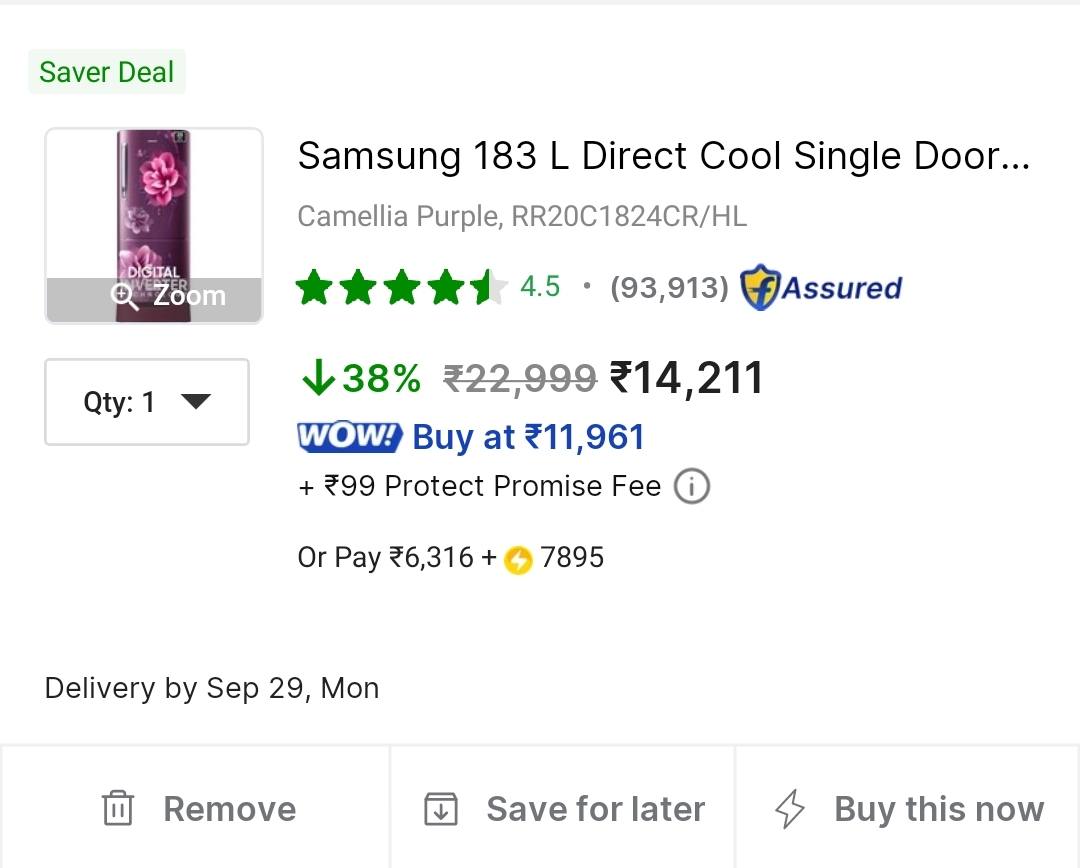Click the yellow SuperCoin icon
Screen dimensions: 1080x868
pos(518,560)
